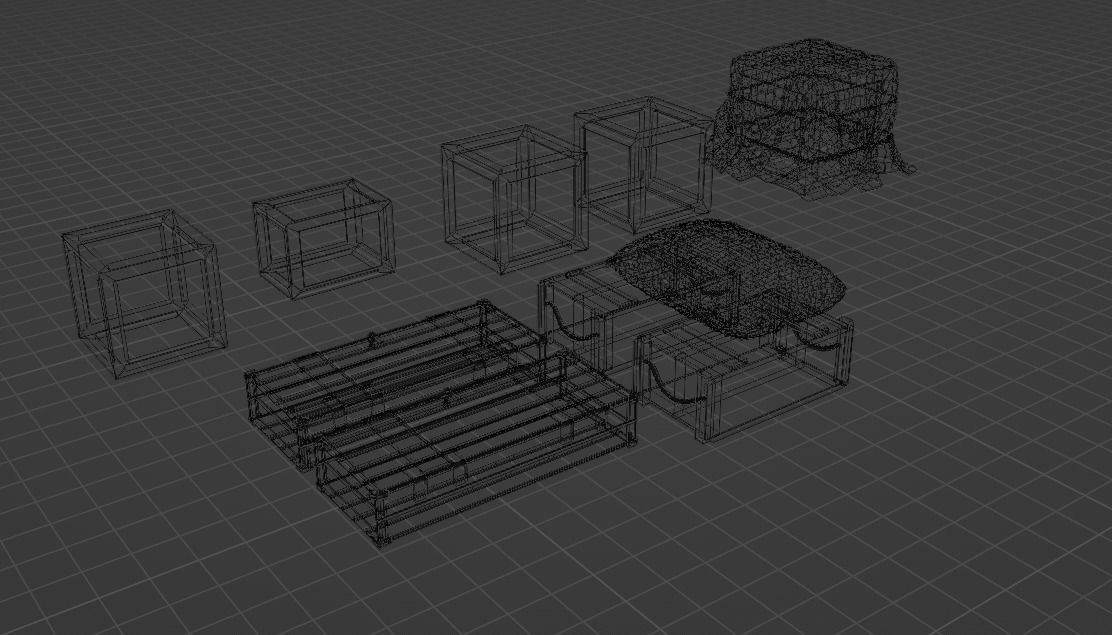Select the leftmost wireframe cube crate
The image size is (1112, 635).
coord(145,293)
